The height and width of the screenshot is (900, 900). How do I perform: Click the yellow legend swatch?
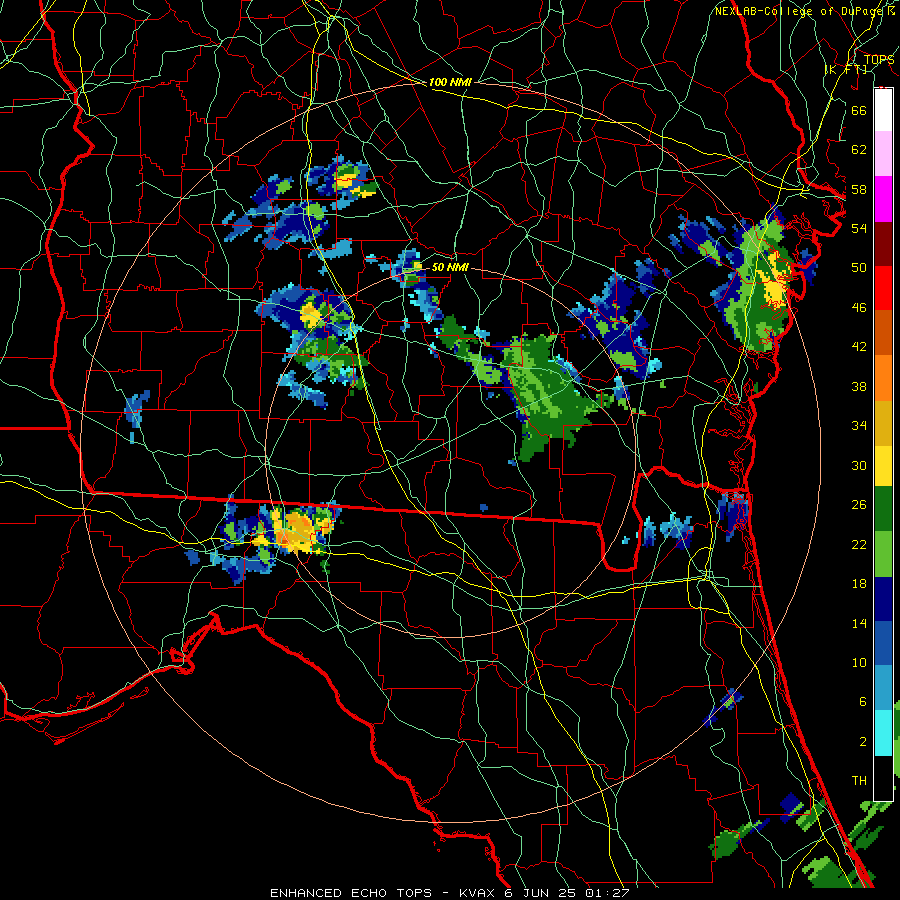click(883, 465)
